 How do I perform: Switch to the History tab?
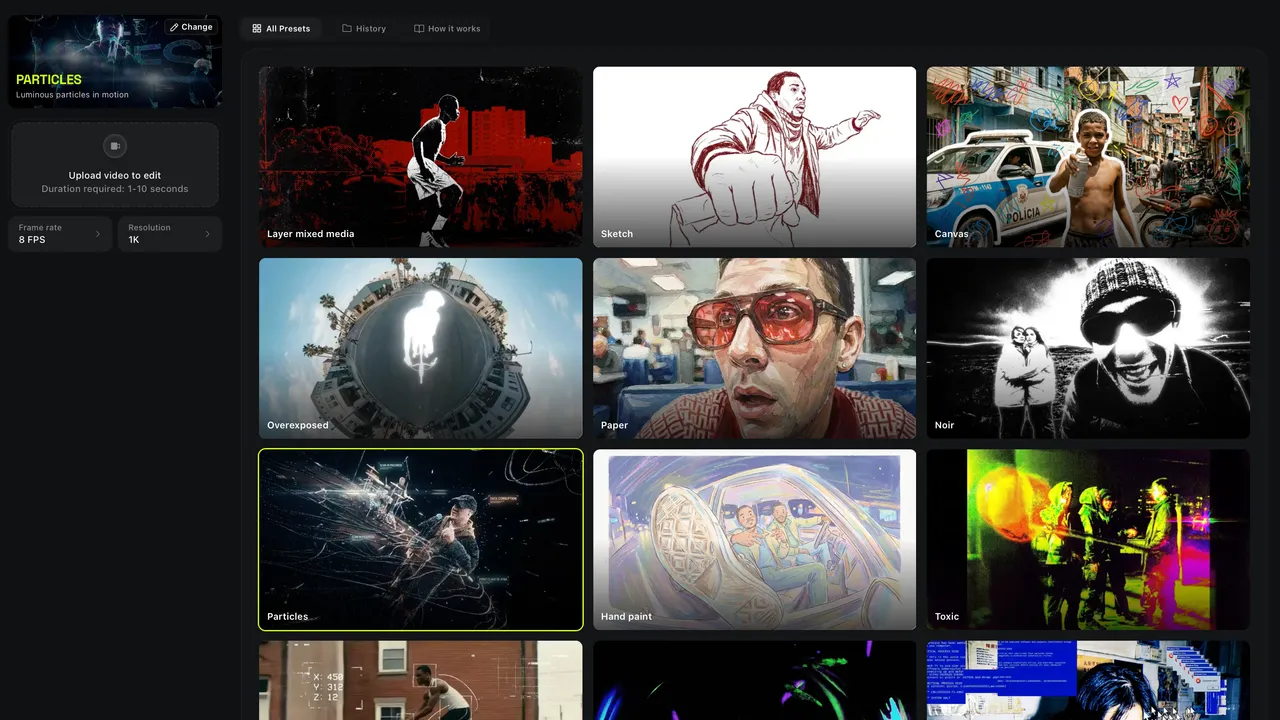pyautogui.click(x=364, y=29)
